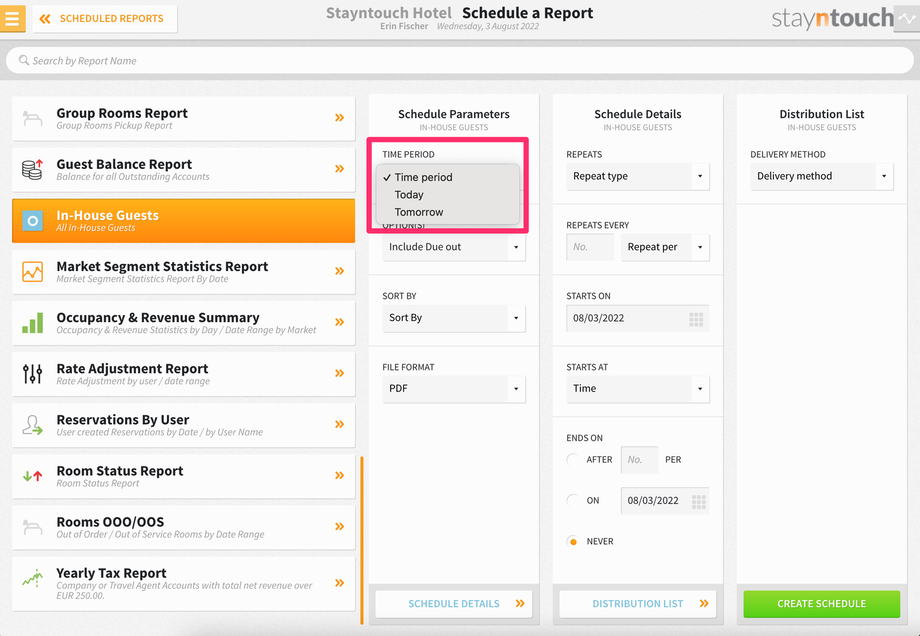
Task: Click the Schedule Details button
Action: click(x=454, y=604)
